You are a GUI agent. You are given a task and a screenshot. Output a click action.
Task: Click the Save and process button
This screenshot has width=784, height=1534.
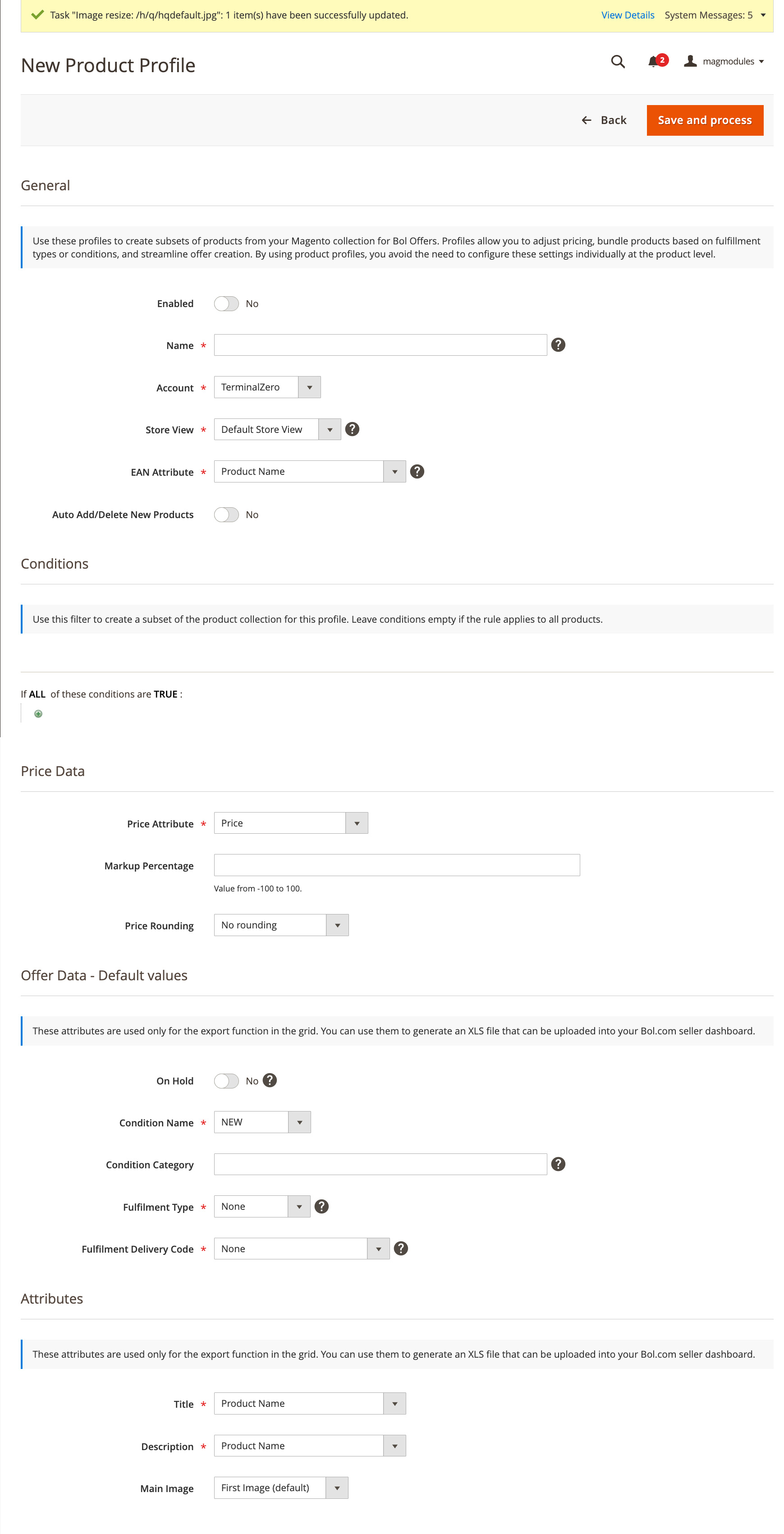704,120
